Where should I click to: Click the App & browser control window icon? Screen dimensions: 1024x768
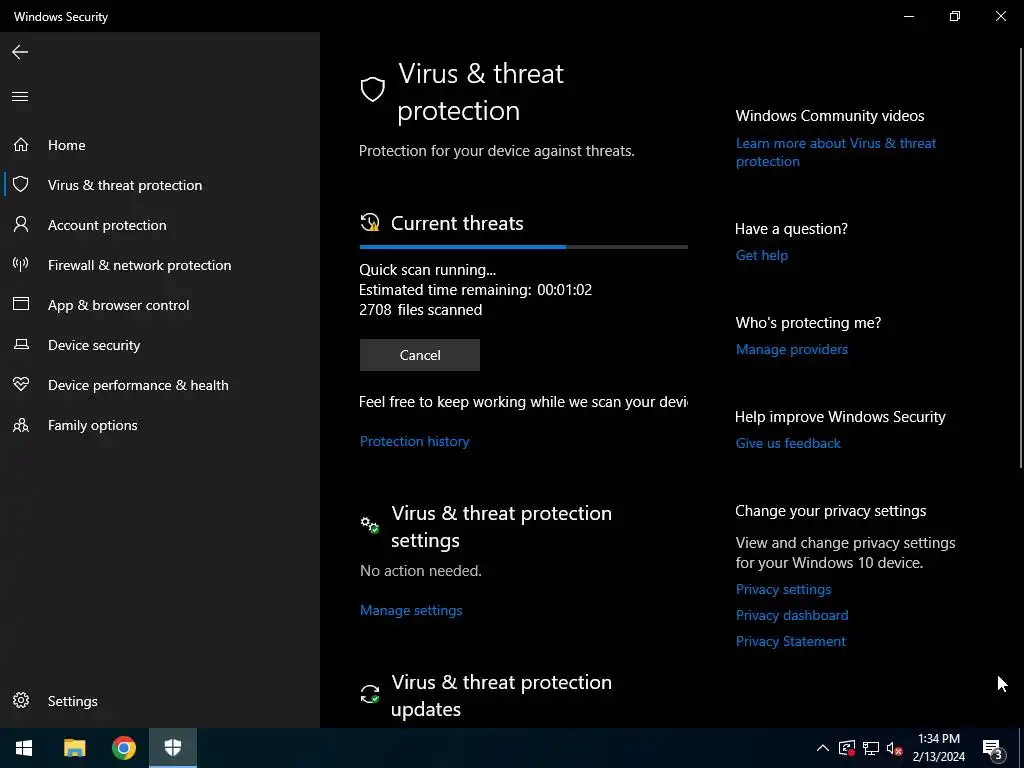[x=21, y=304]
